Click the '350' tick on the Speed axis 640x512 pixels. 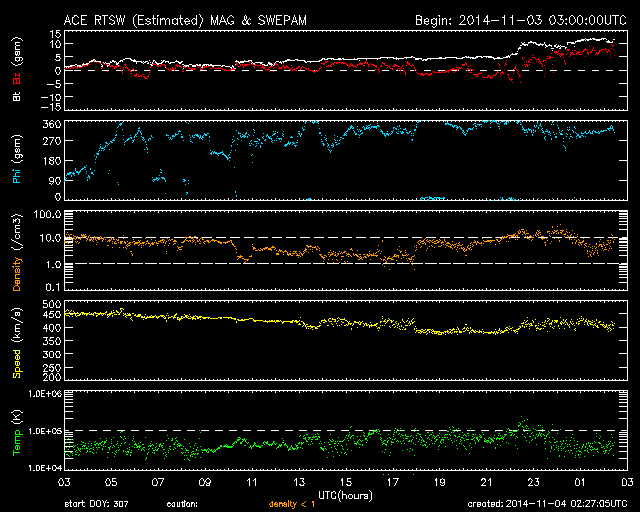[51, 341]
